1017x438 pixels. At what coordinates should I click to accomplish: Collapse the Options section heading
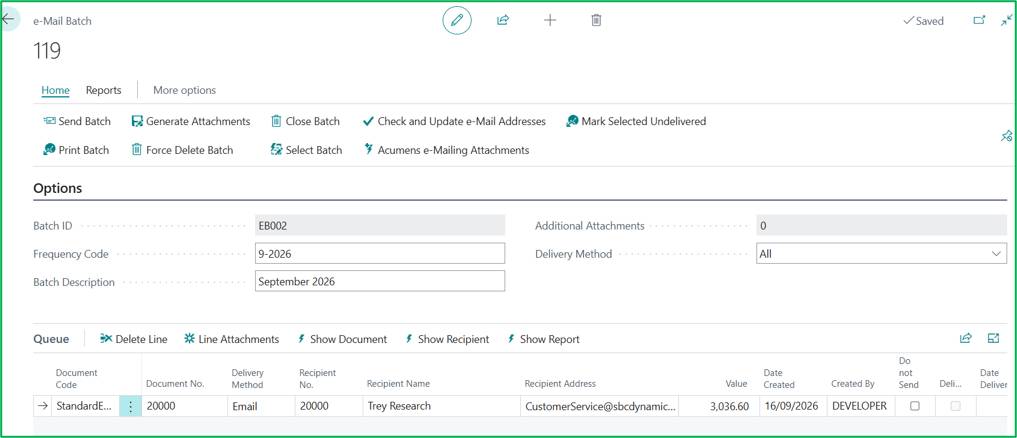[x=58, y=188]
